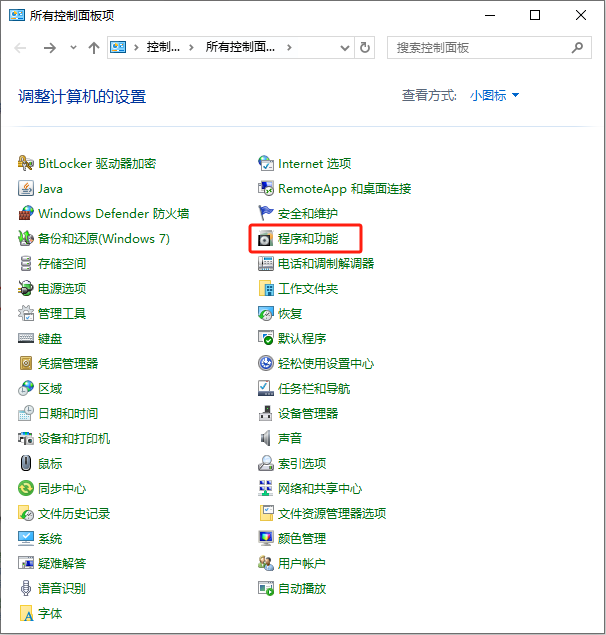Viewport: 606px width, 635px height.
Task: Click the 同步中心 green sync icon
Action: click(x=26, y=488)
